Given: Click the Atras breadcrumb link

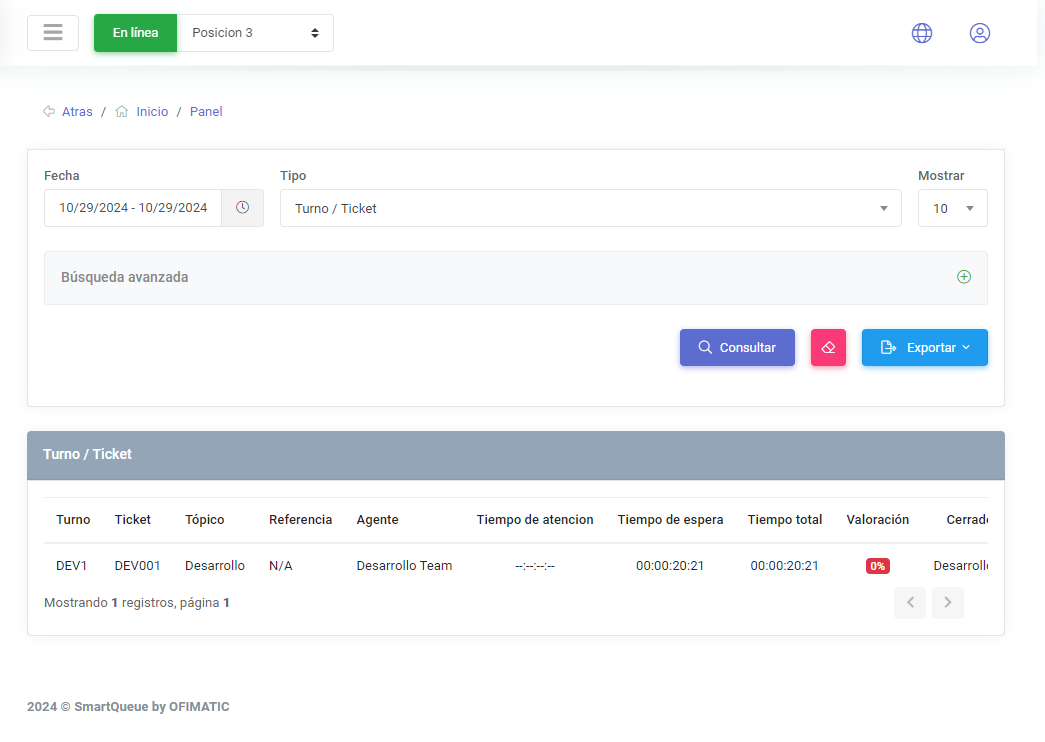Looking at the screenshot, I should pyautogui.click(x=77, y=112).
